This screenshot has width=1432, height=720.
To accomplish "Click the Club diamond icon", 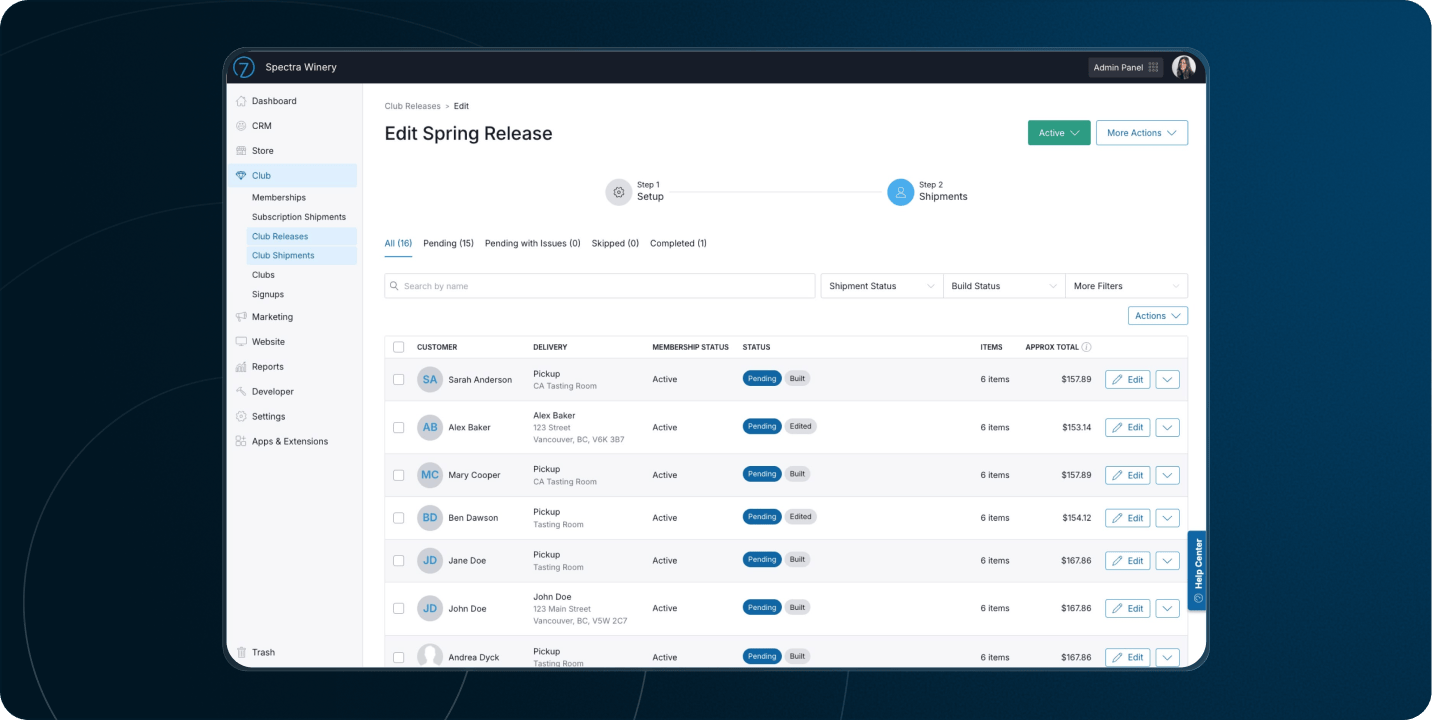I will click(241, 176).
